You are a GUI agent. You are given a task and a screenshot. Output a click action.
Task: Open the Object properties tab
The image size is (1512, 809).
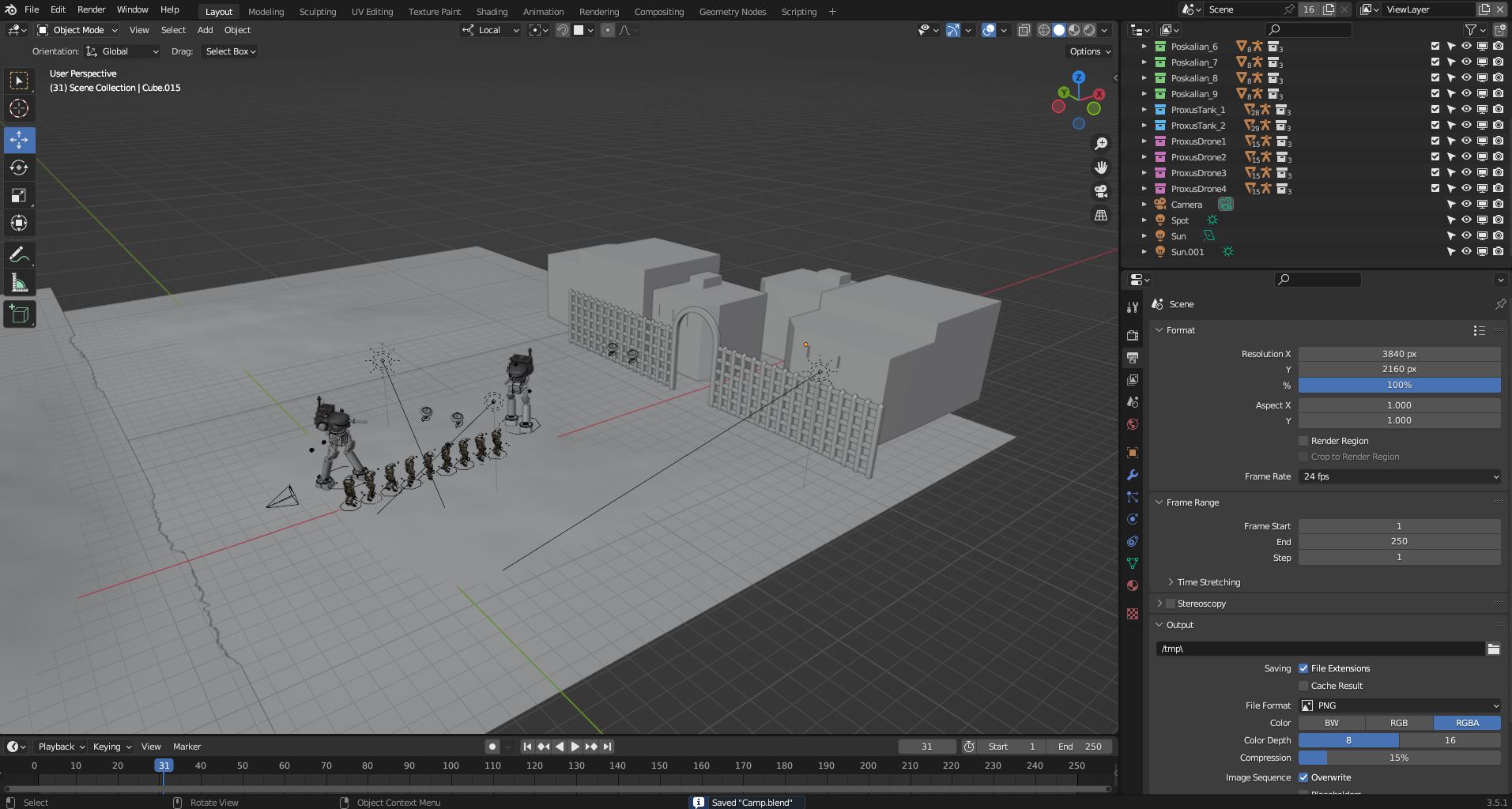point(1133,453)
